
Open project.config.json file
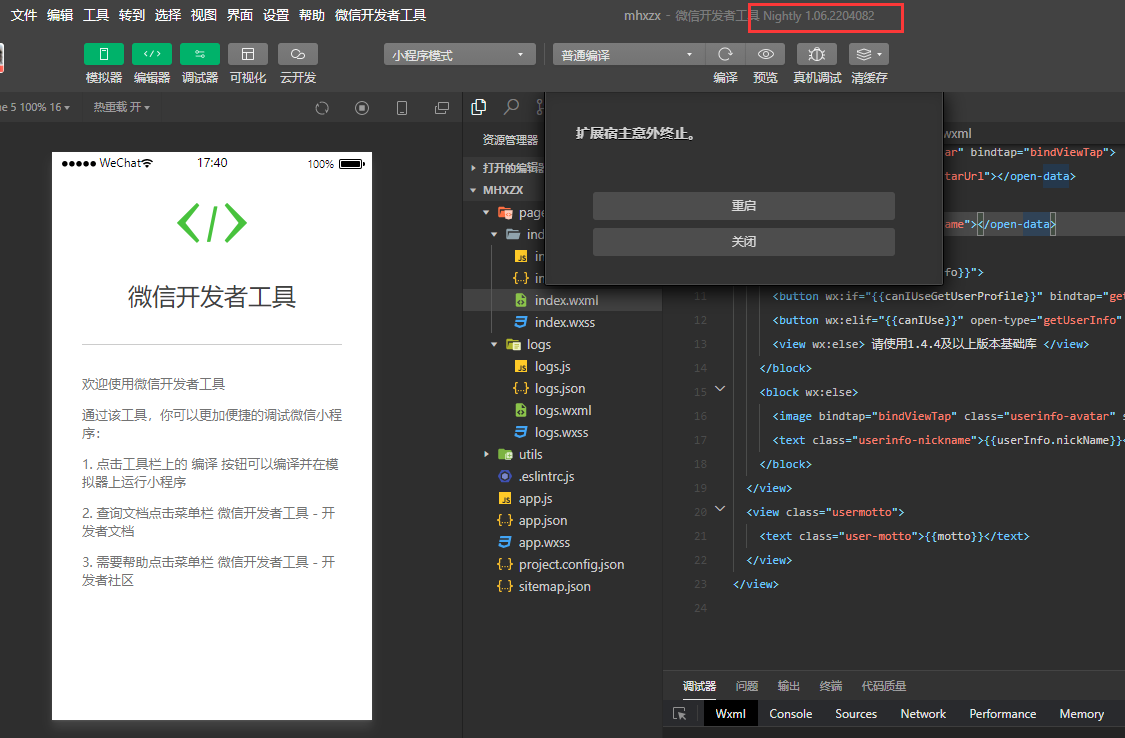[562, 564]
